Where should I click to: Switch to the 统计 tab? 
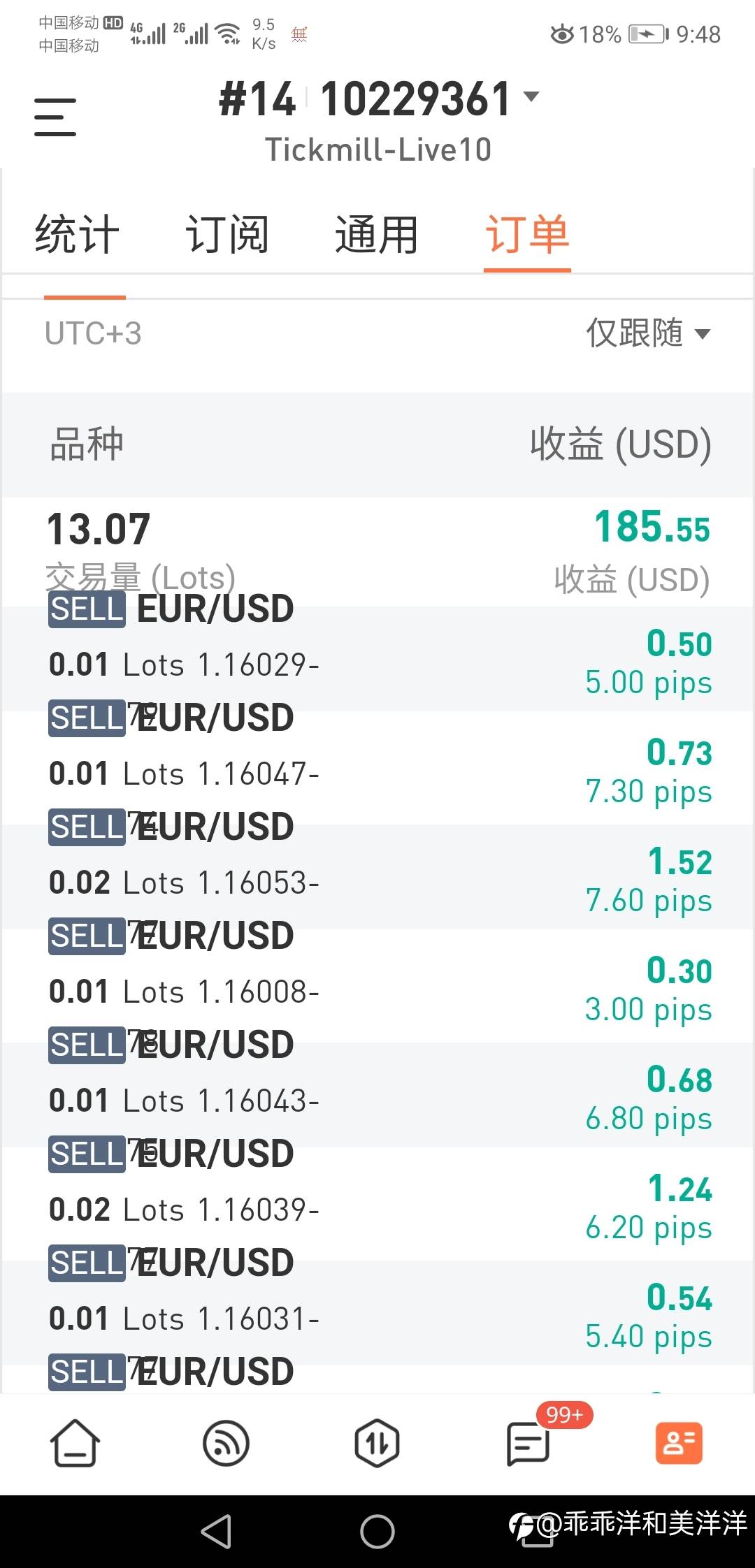(x=77, y=235)
